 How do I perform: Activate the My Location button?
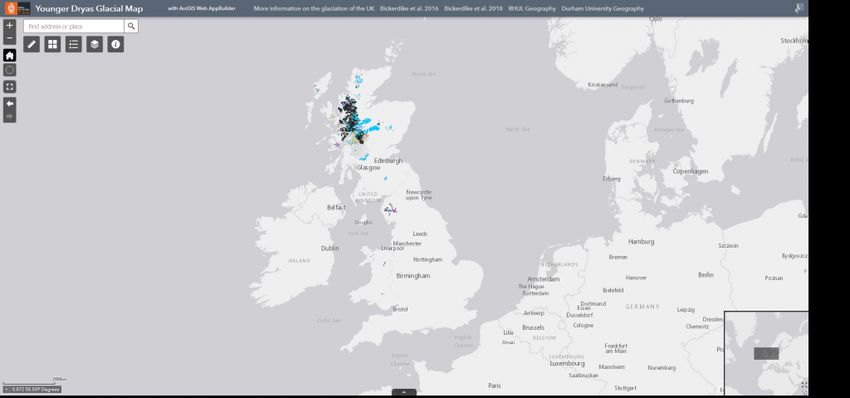[x=10, y=70]
